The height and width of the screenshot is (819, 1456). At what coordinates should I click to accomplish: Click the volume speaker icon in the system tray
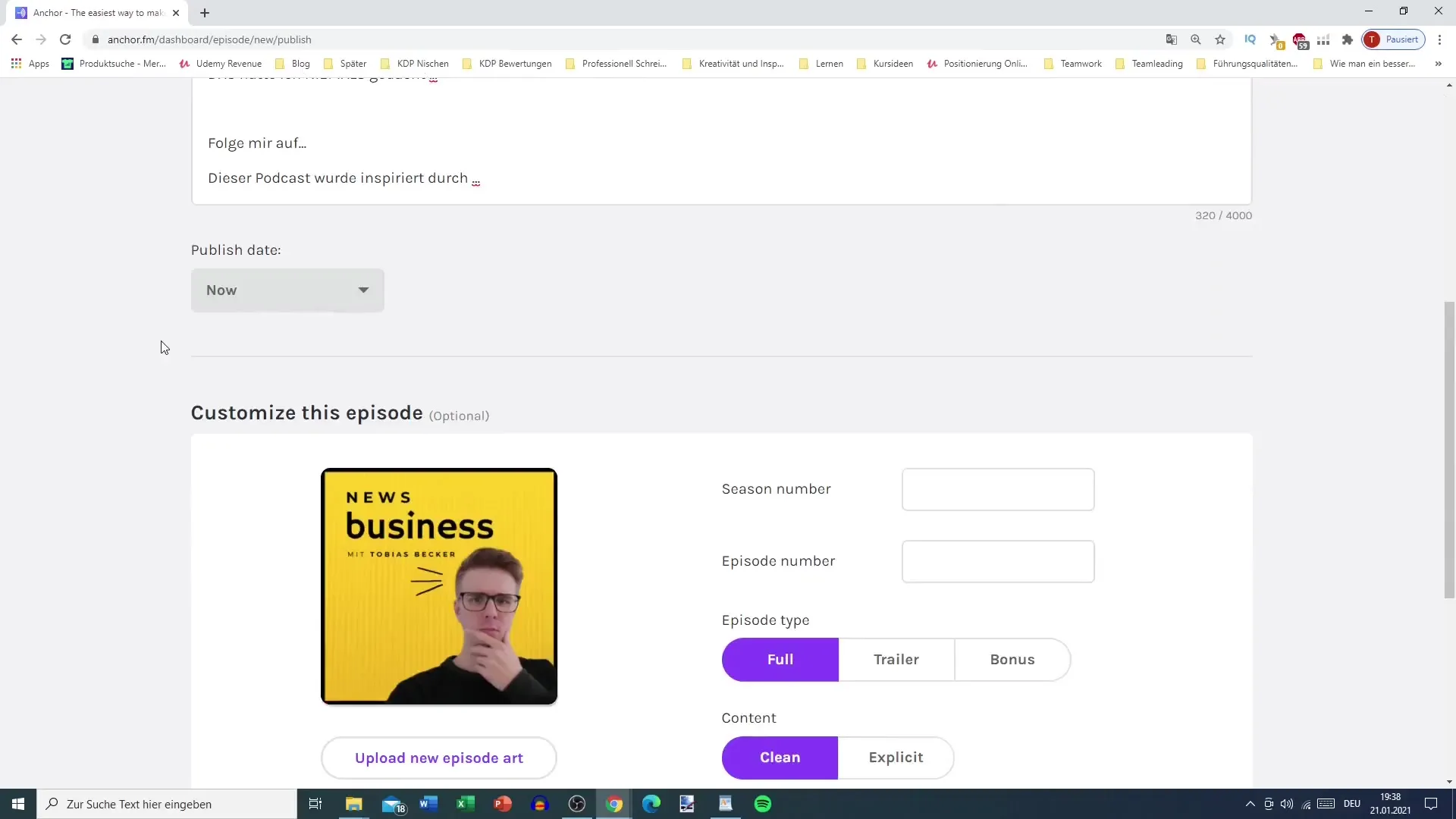point(1287,804)
